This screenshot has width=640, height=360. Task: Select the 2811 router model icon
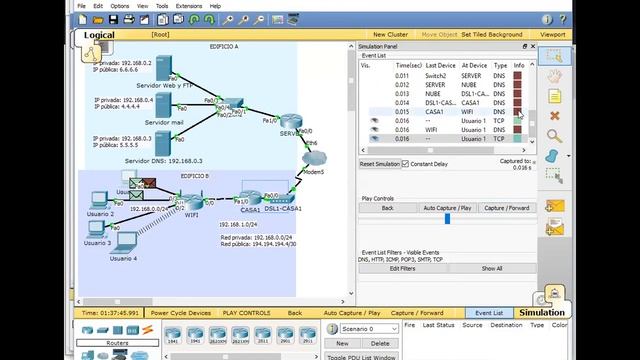[262, 335]
